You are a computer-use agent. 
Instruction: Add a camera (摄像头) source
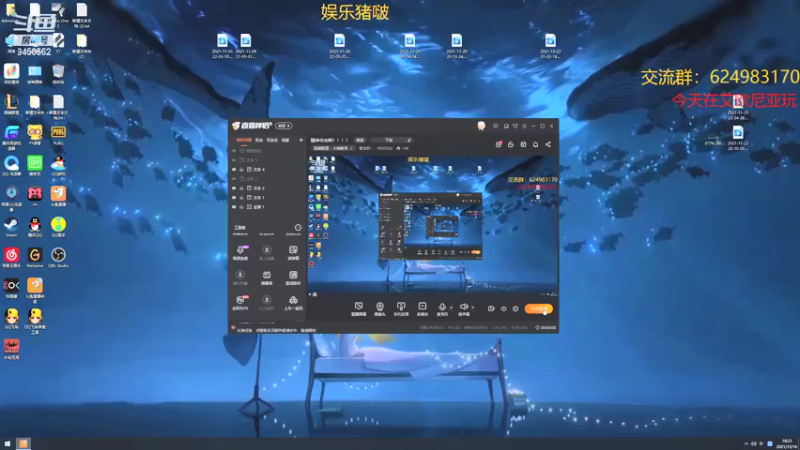[x=380, y=309]
